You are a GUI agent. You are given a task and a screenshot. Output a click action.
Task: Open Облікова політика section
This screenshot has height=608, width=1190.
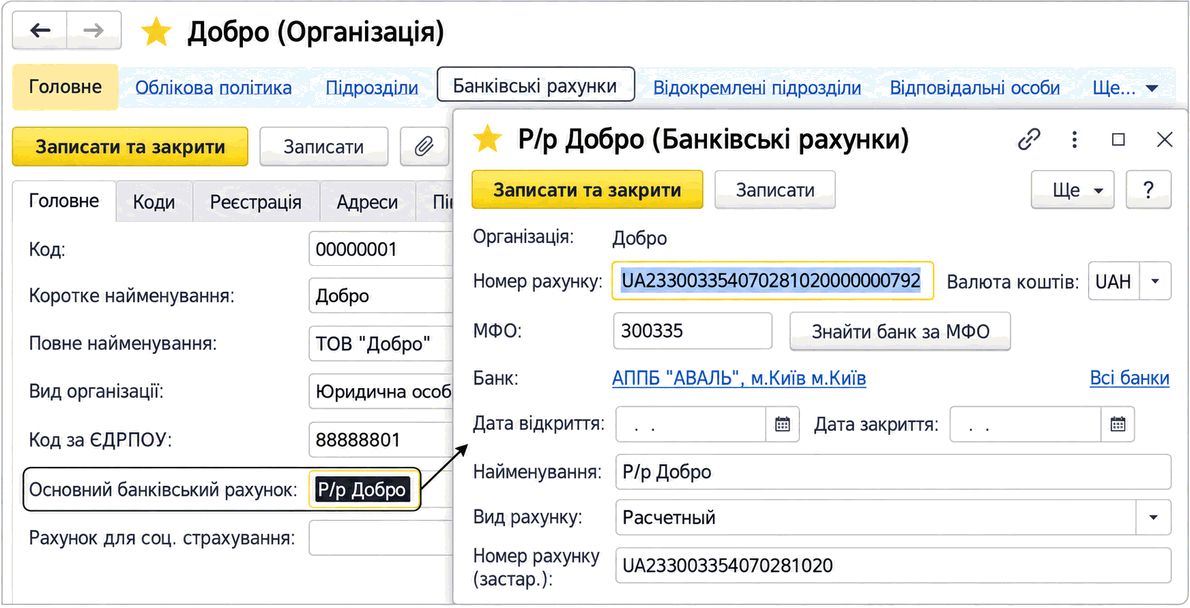coord(213,88)
